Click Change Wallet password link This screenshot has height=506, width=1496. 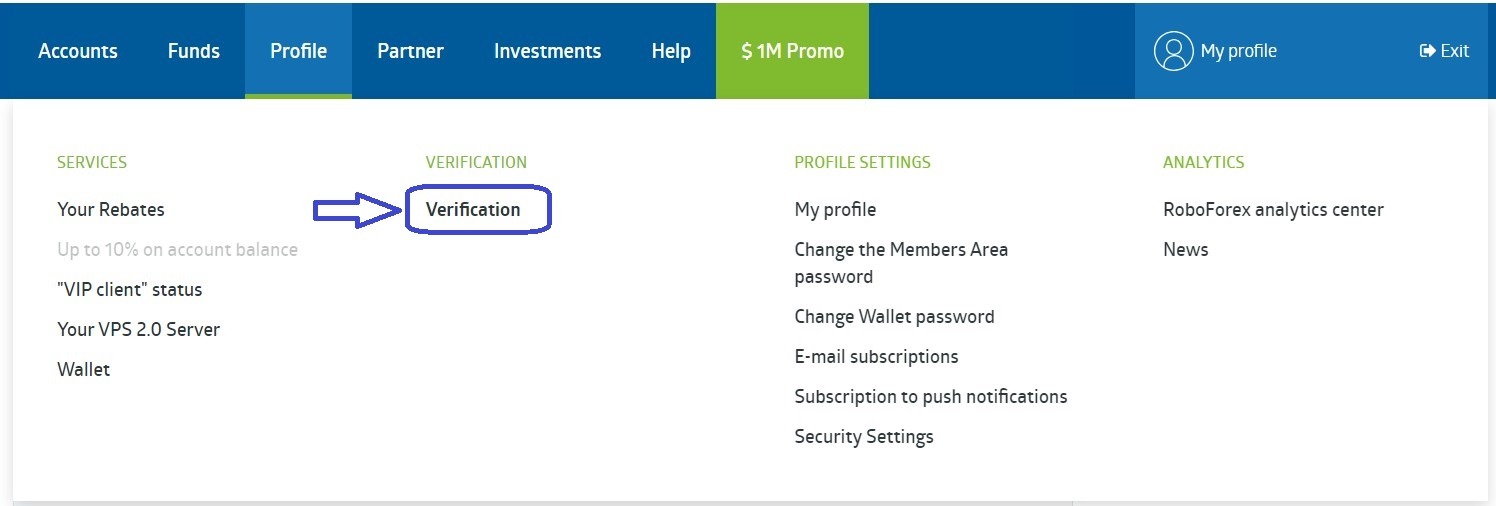[894, 317]
